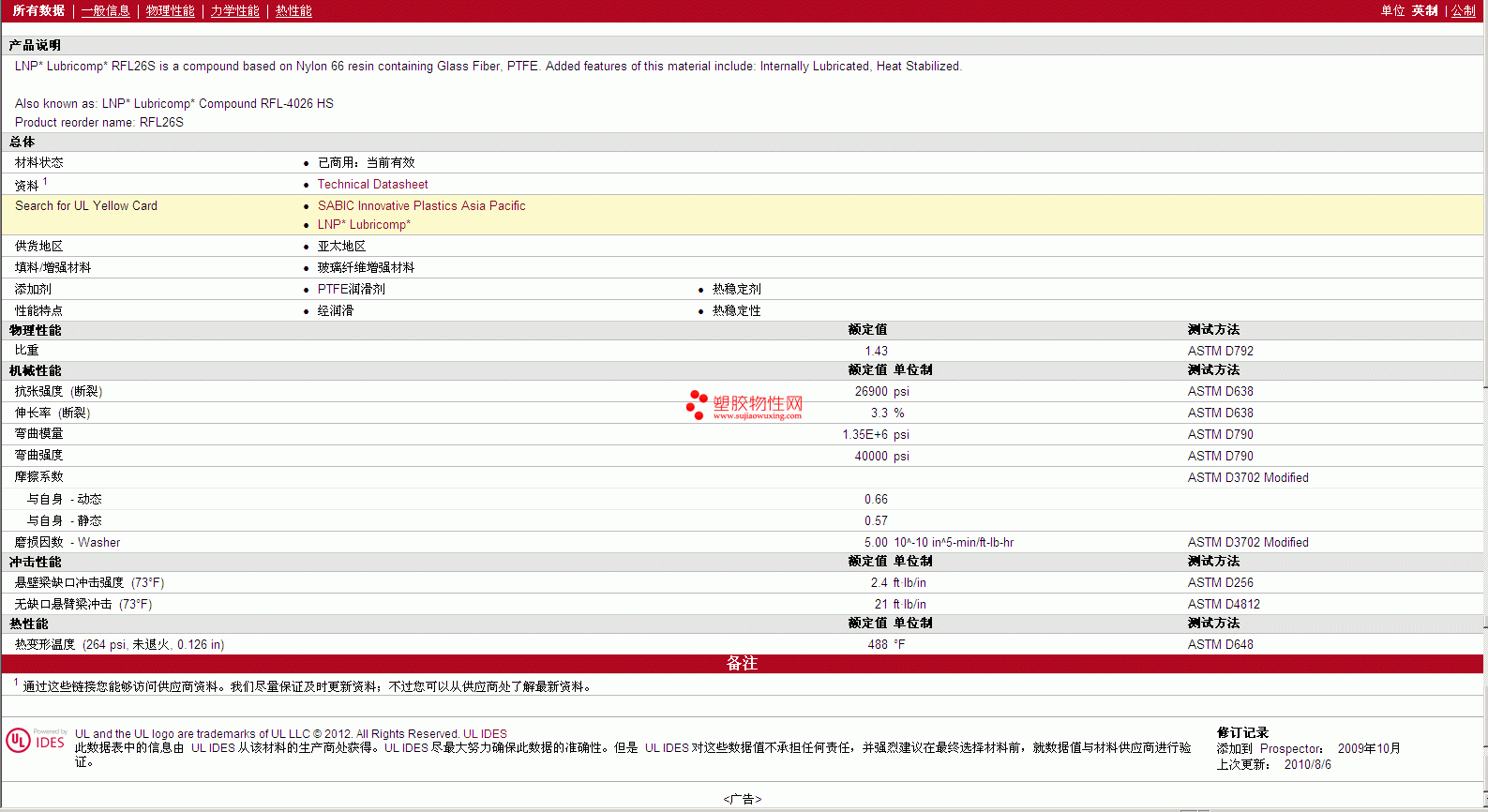Click the Product reorder name RFL26S line

coord(99,123)
